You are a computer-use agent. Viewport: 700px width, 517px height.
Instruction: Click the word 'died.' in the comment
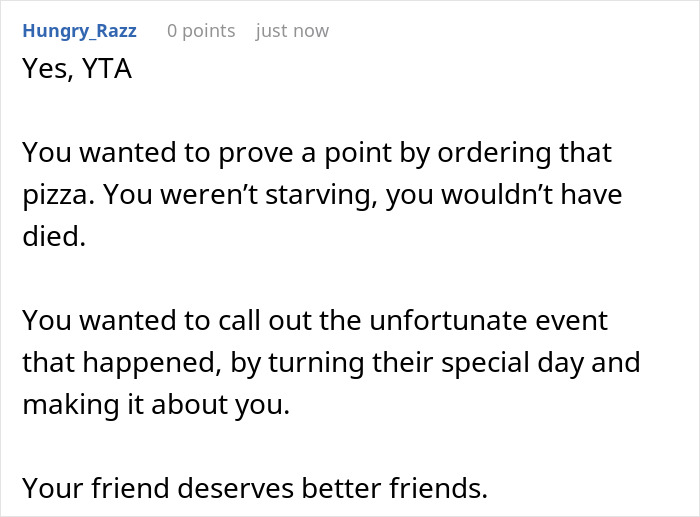coord(54,236)
